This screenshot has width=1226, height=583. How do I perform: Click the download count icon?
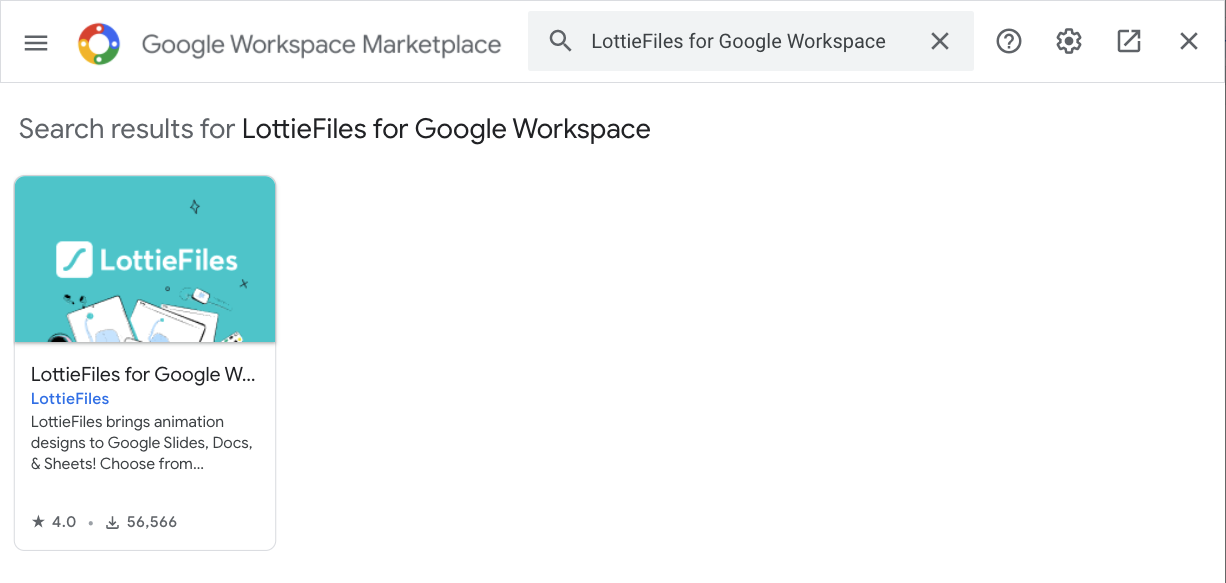coord(113,522)
